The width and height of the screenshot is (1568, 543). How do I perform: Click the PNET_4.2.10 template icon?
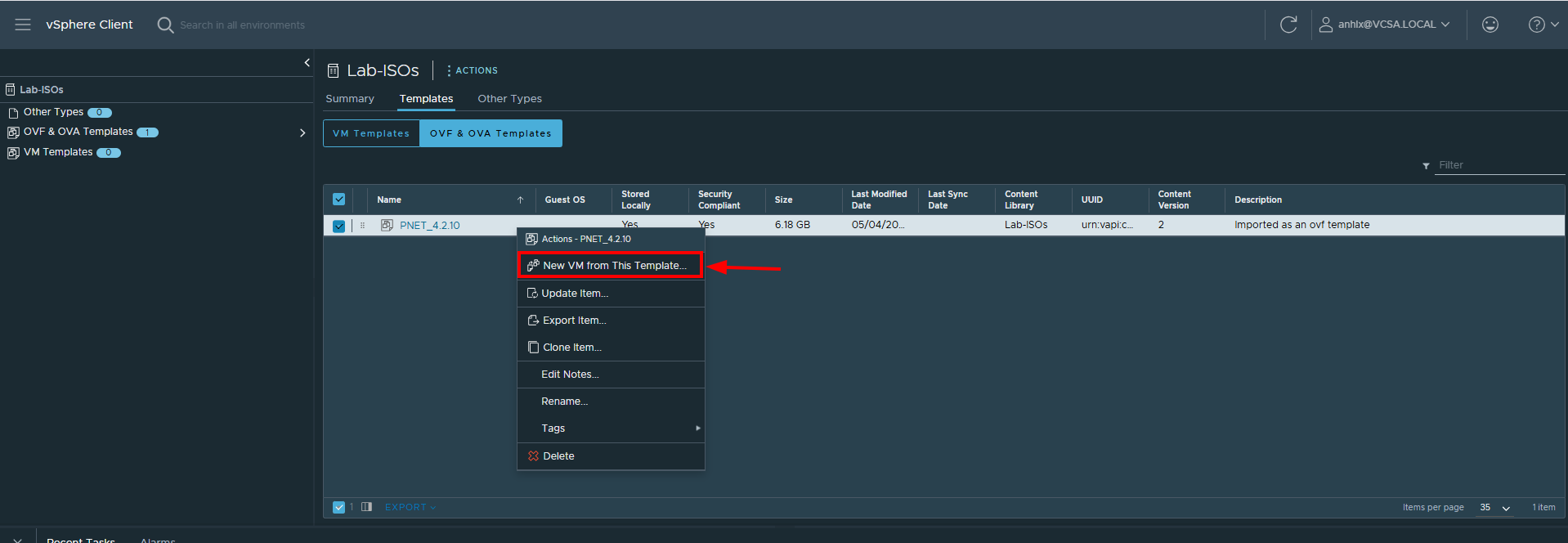point(387,225)
